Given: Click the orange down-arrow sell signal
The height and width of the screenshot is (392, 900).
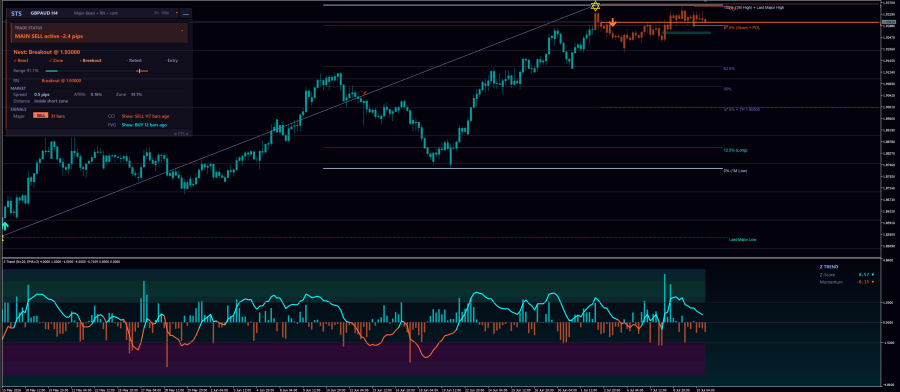Looking at the screenshot, I should click(x=613, y=22).
